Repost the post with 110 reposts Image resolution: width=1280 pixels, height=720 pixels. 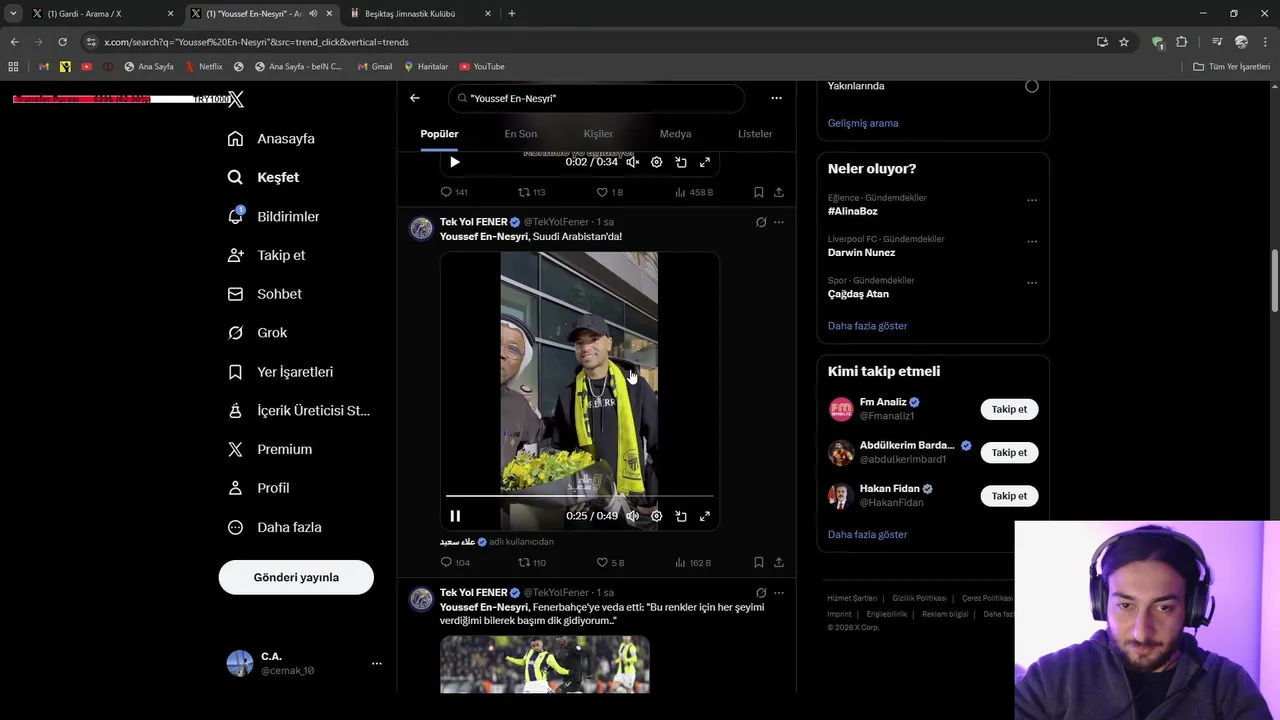(532, 563)
